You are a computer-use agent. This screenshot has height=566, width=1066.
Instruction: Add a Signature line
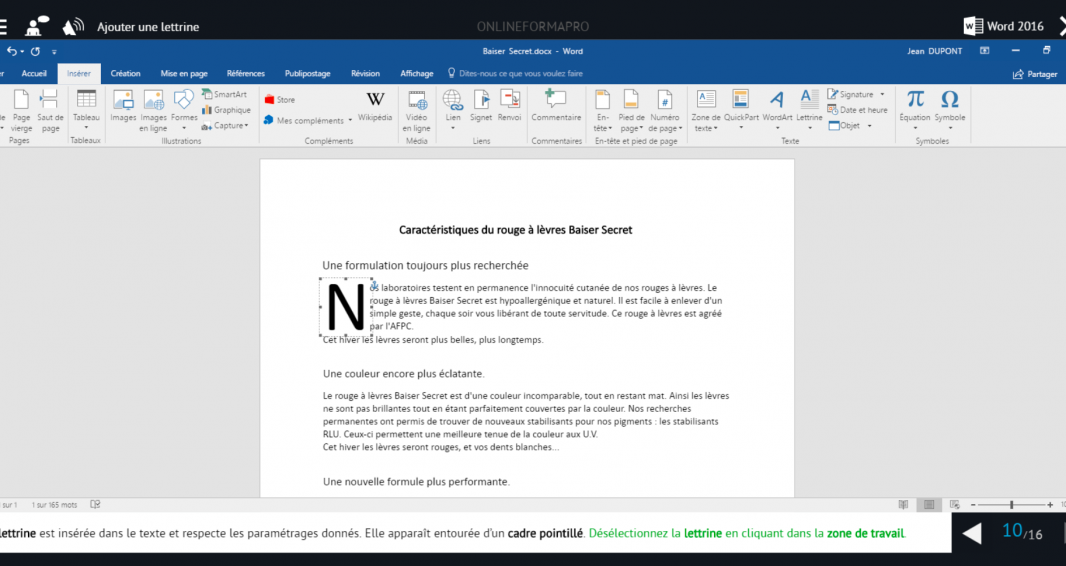pos(856,94)
